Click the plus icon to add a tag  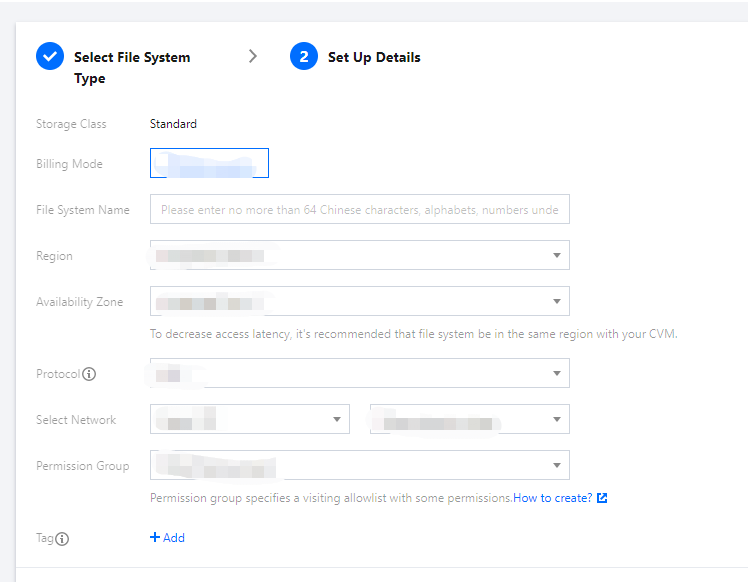click(x=155, y=538)
